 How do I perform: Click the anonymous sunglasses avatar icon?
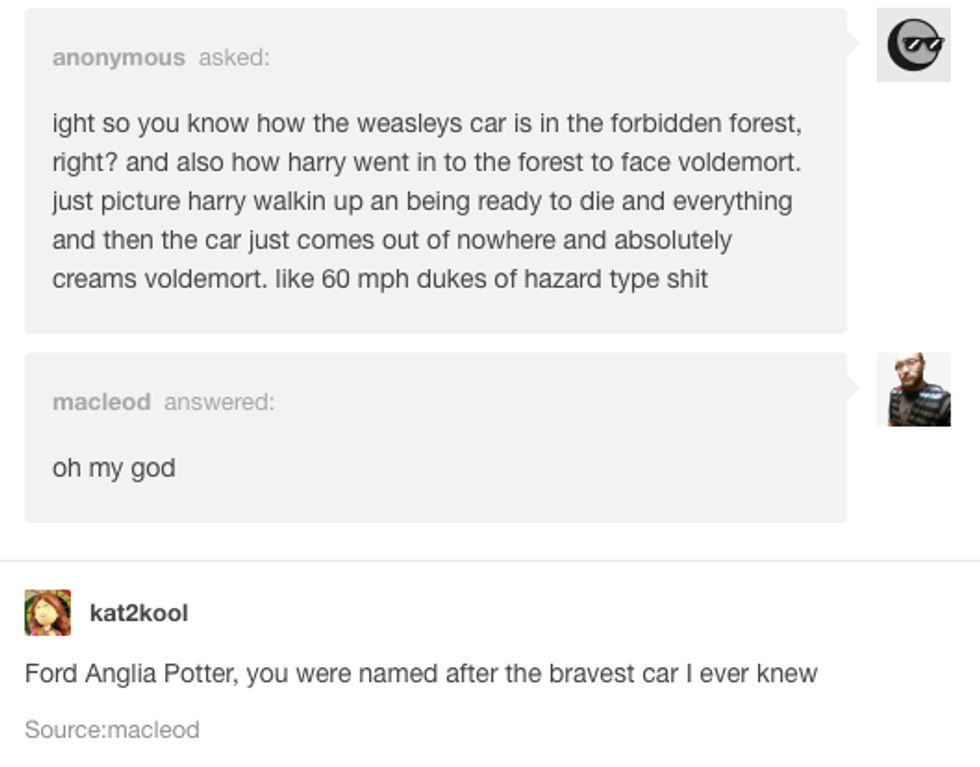coord(913,45)
